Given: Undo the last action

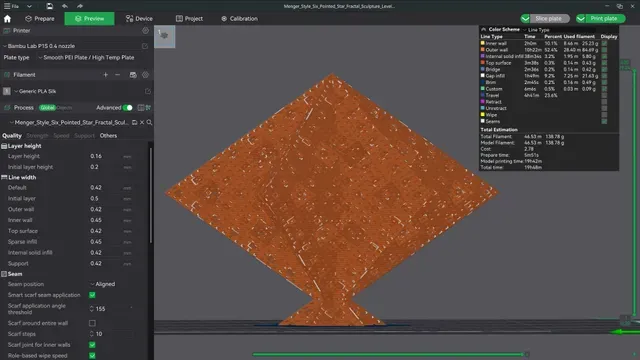Looking at the screenshot, I should [x=64, y=6].
